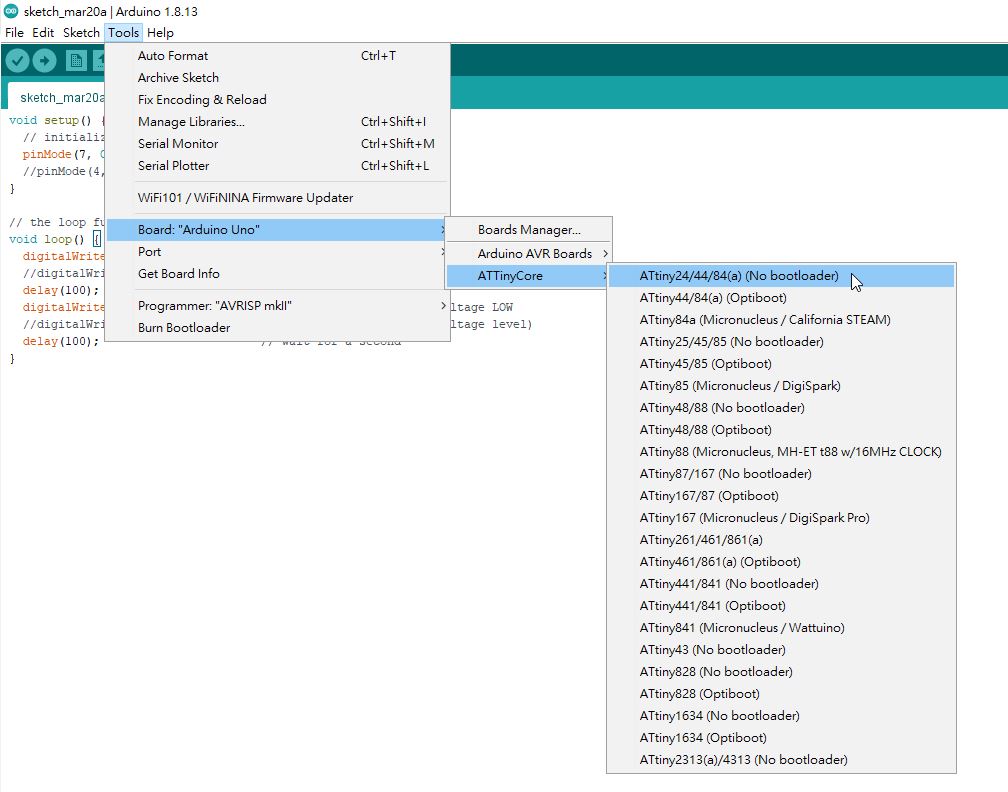Open the Boards Manager
The height and width of the screenshot is (792, 1008).
(529, 228)
